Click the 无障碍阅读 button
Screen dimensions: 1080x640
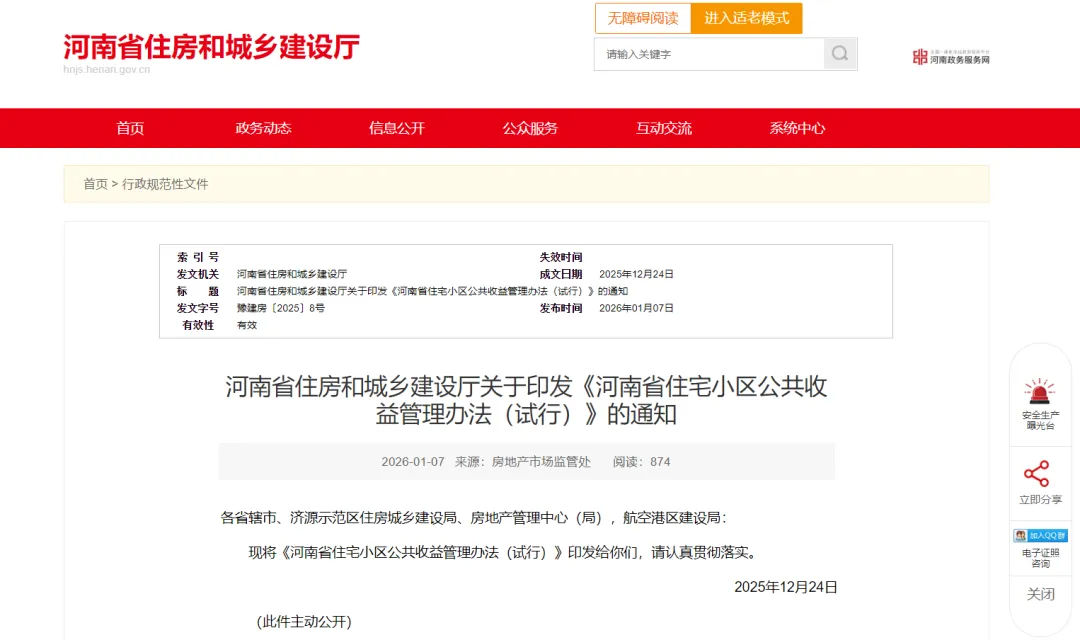(x=643, y=18)
